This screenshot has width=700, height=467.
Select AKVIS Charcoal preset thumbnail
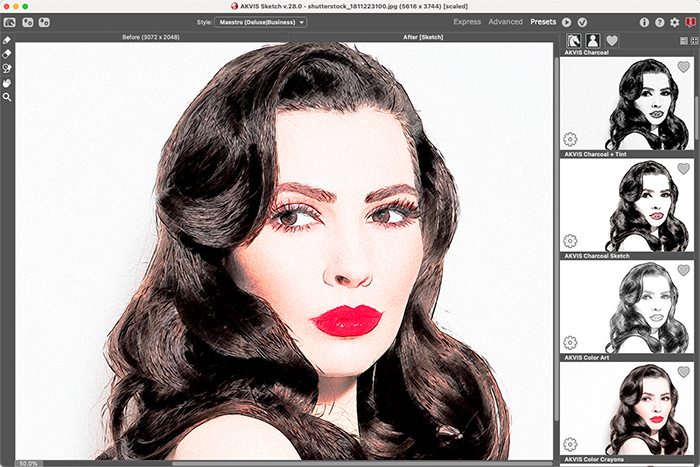point(627,103)
